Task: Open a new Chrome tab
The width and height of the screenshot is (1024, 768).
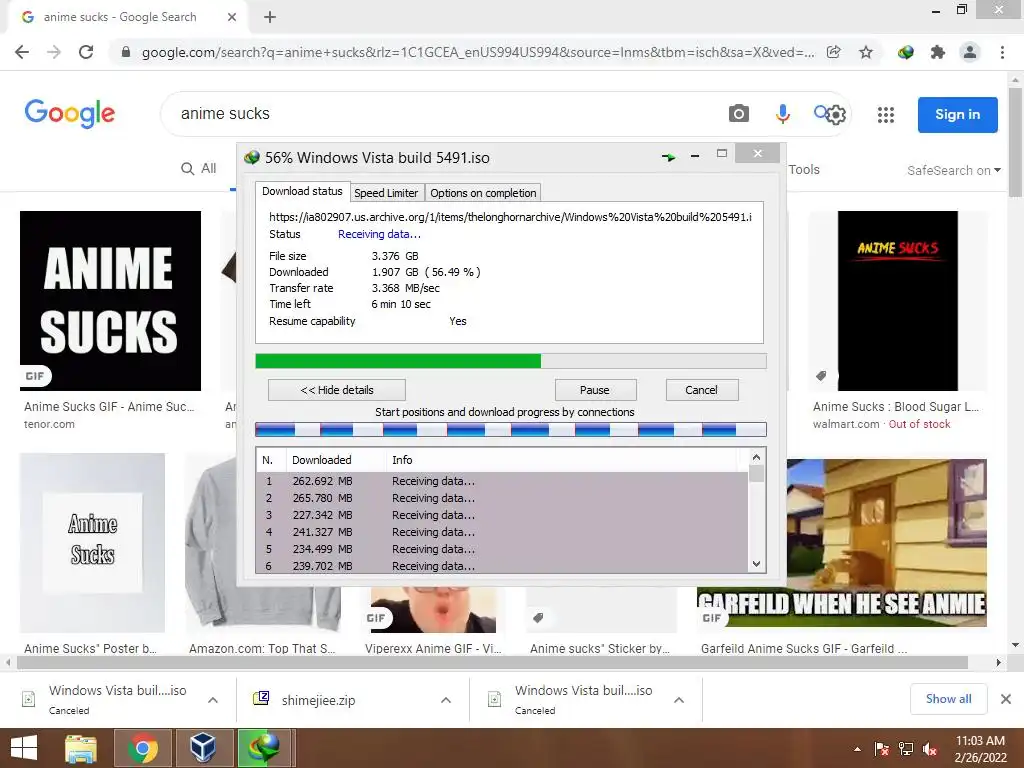Action: pos(270,17)
